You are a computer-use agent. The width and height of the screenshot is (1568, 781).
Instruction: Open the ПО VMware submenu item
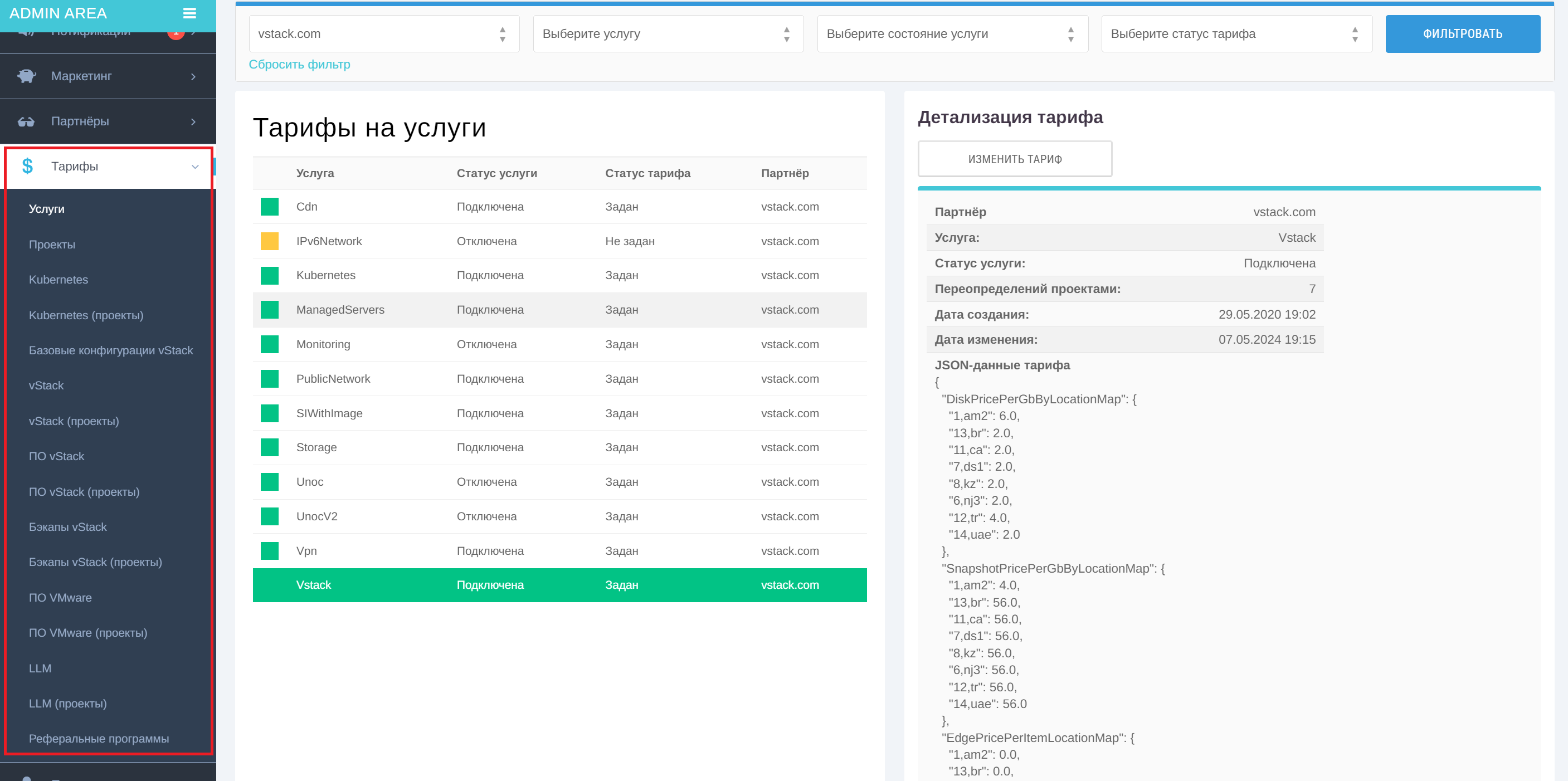(x=60, y=598)
